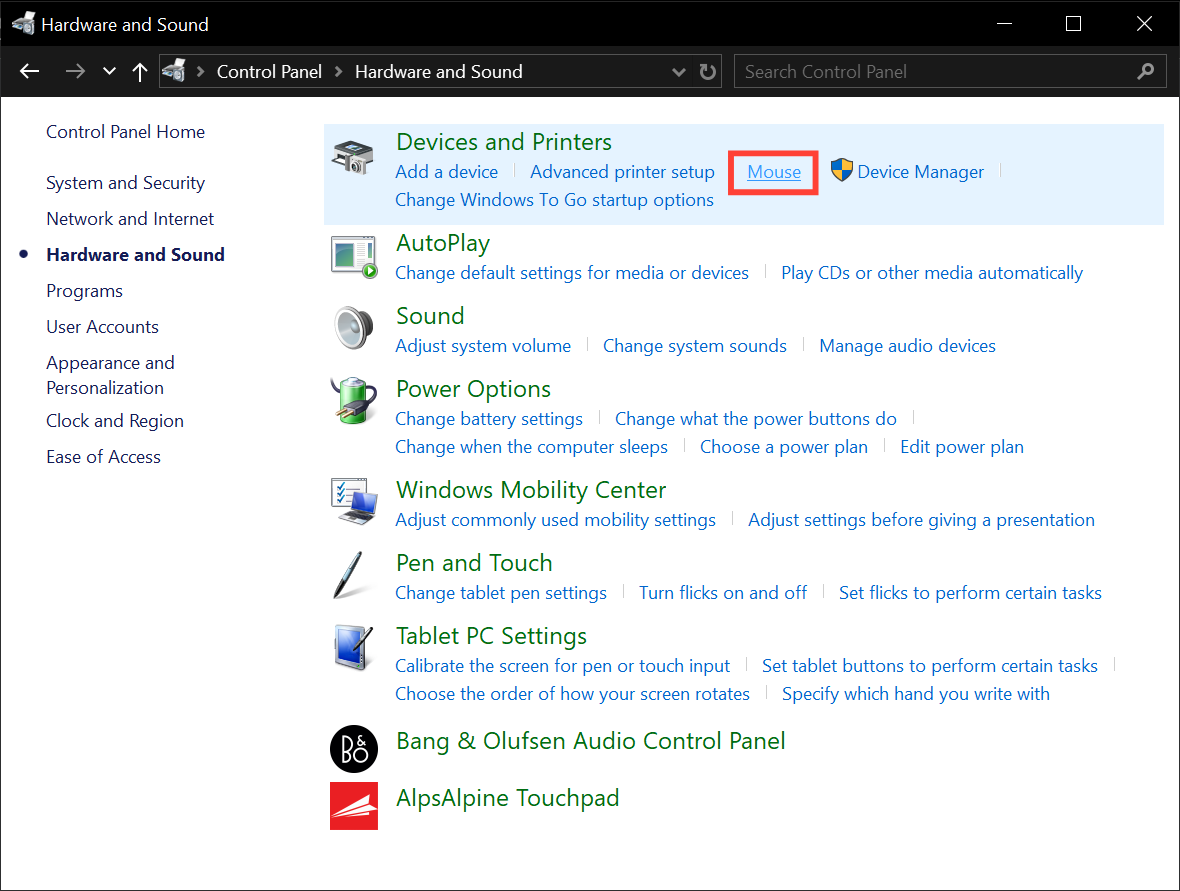Click the Sound speaker icon

click(x=353, y=328)
